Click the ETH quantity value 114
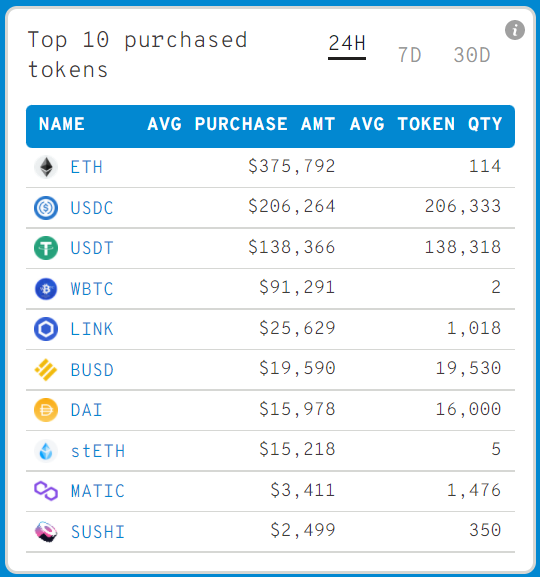Screen dimensions: 540x577 (x=485, y=166)
